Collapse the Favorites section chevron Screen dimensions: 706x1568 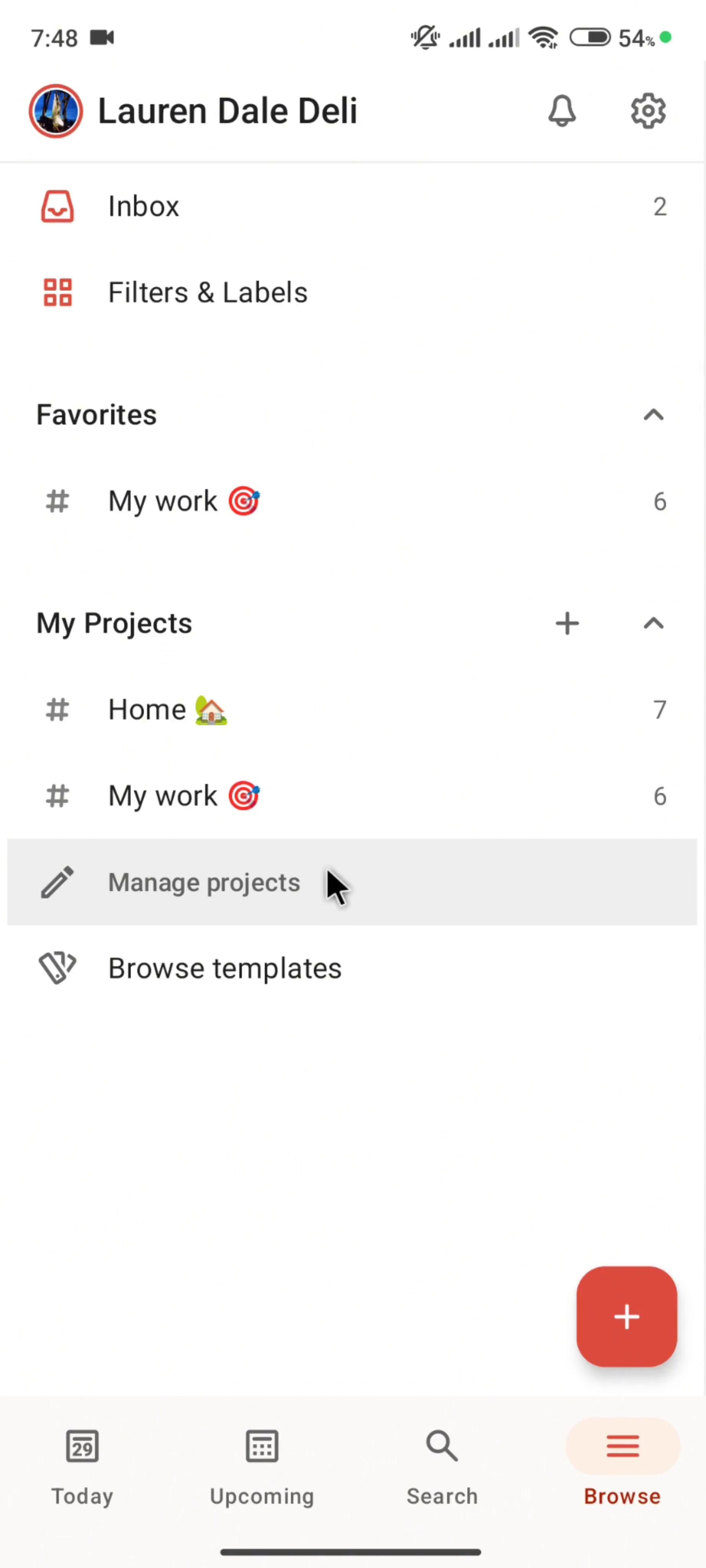pyautogui.click(x=653, y=415)
